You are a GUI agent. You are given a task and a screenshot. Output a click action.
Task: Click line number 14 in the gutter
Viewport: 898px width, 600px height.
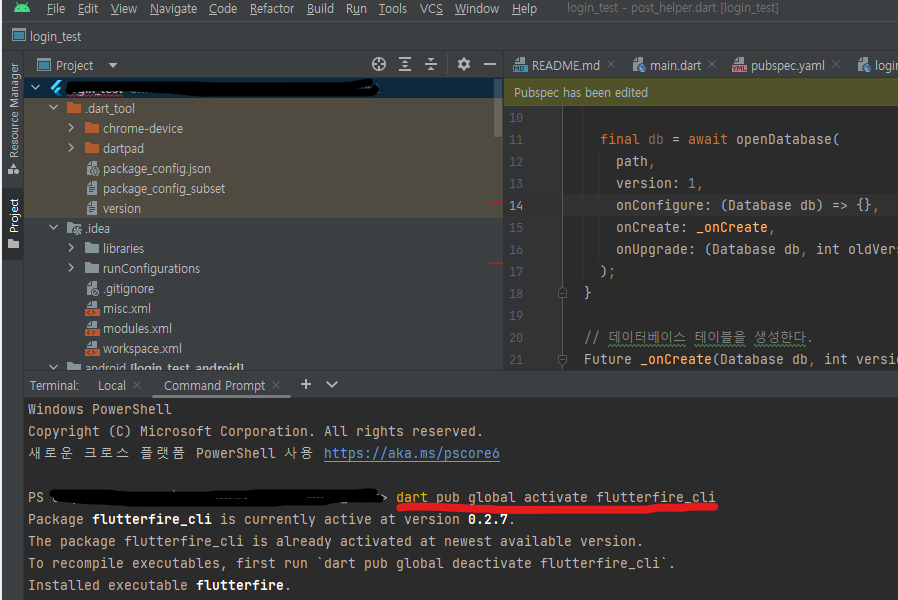click(x=516, y=206)
